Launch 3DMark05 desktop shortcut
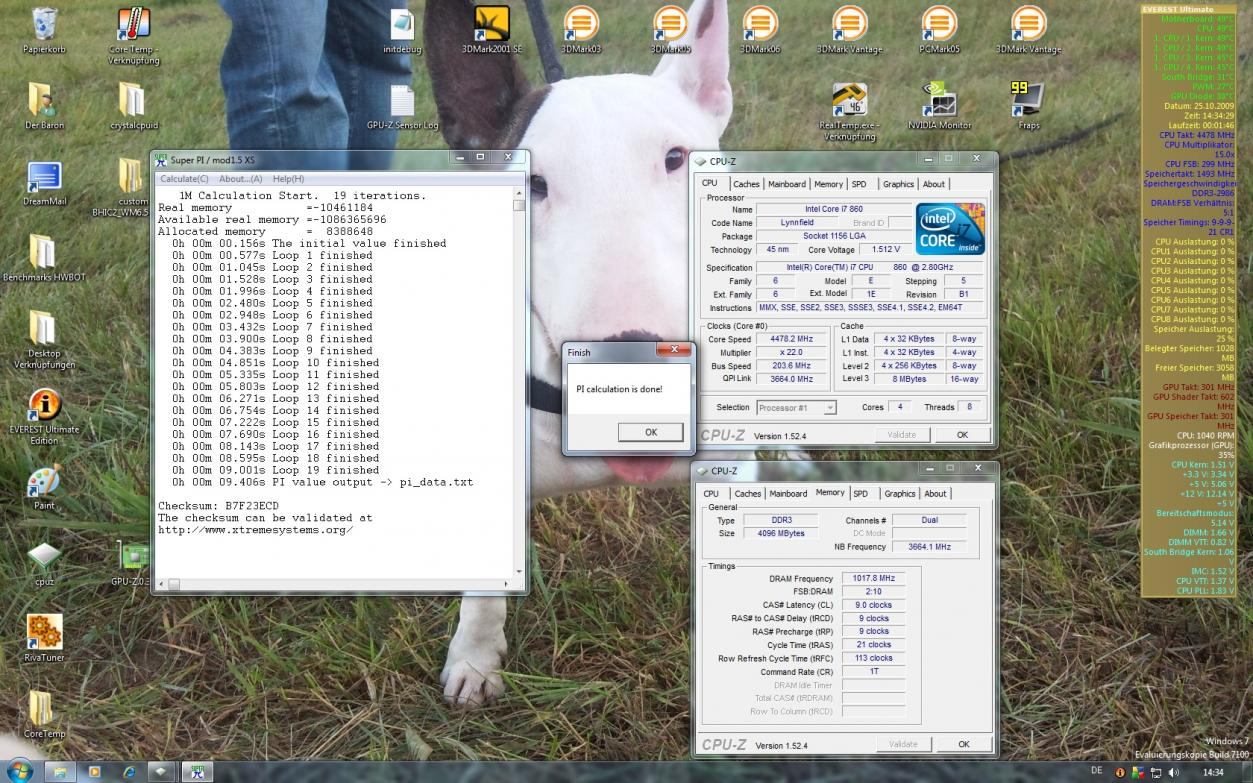Image resolution: width=1253 pixels, height=783 pixels. [x=671, y=24]
